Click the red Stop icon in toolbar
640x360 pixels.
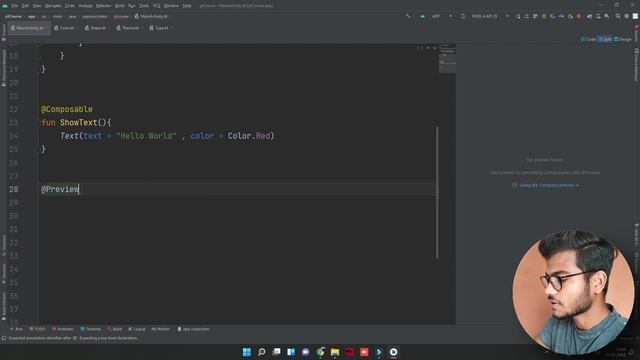[x=579, y=16]
